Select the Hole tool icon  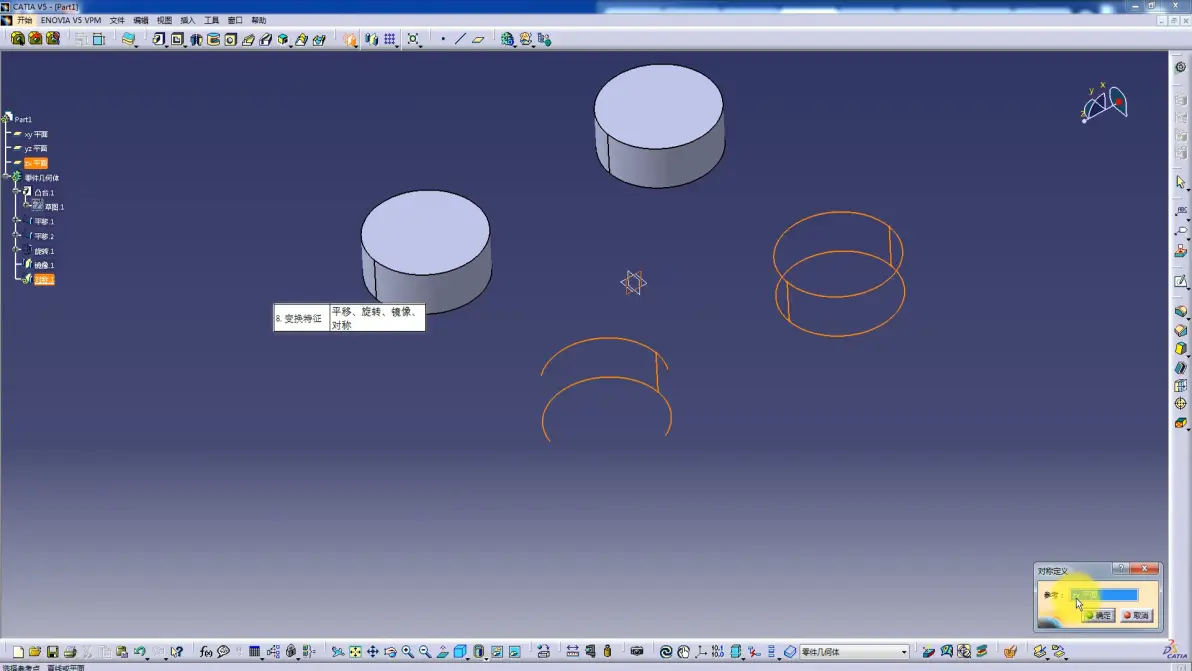231,39
